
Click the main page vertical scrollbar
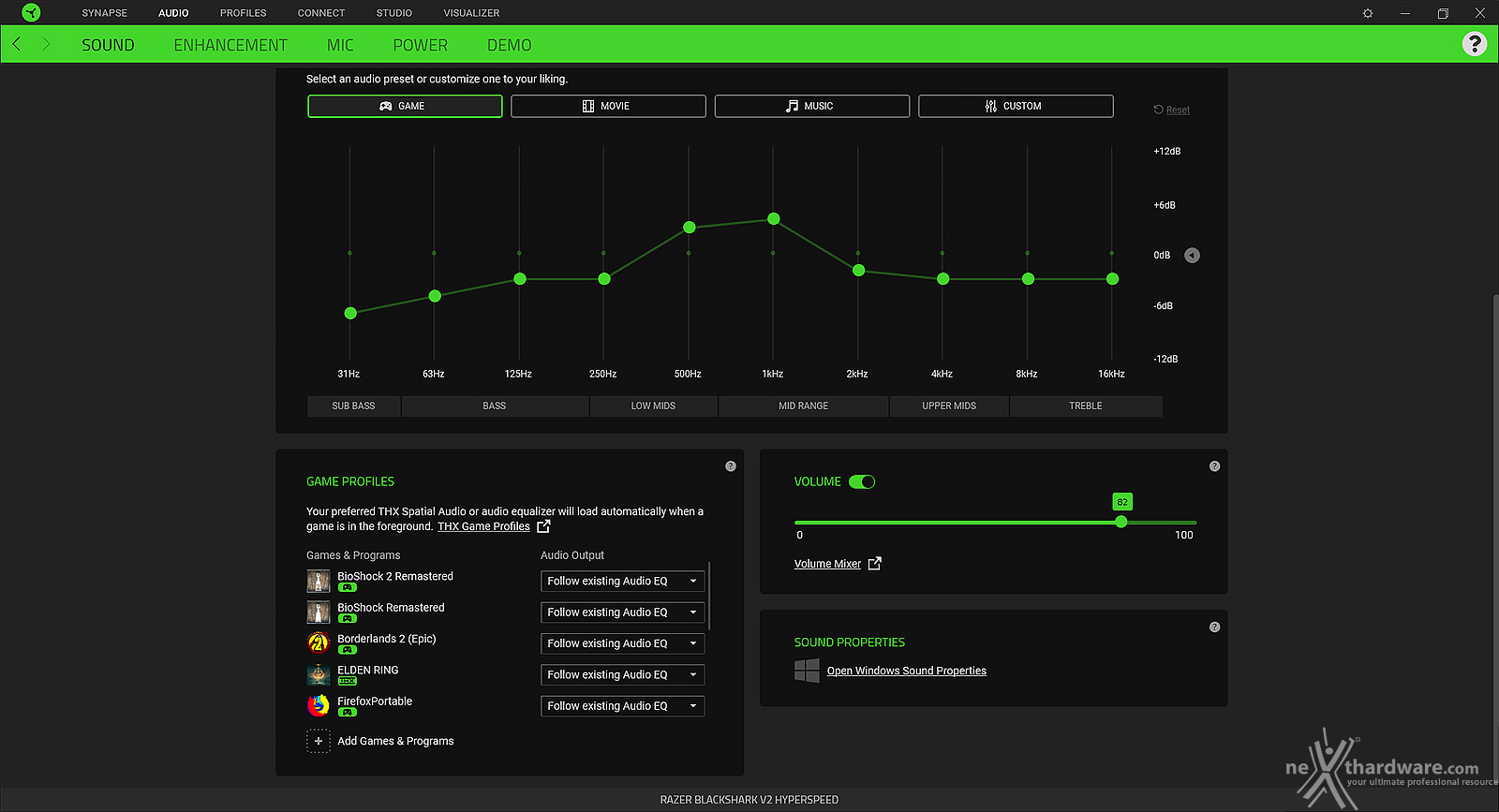(1495, 539)
